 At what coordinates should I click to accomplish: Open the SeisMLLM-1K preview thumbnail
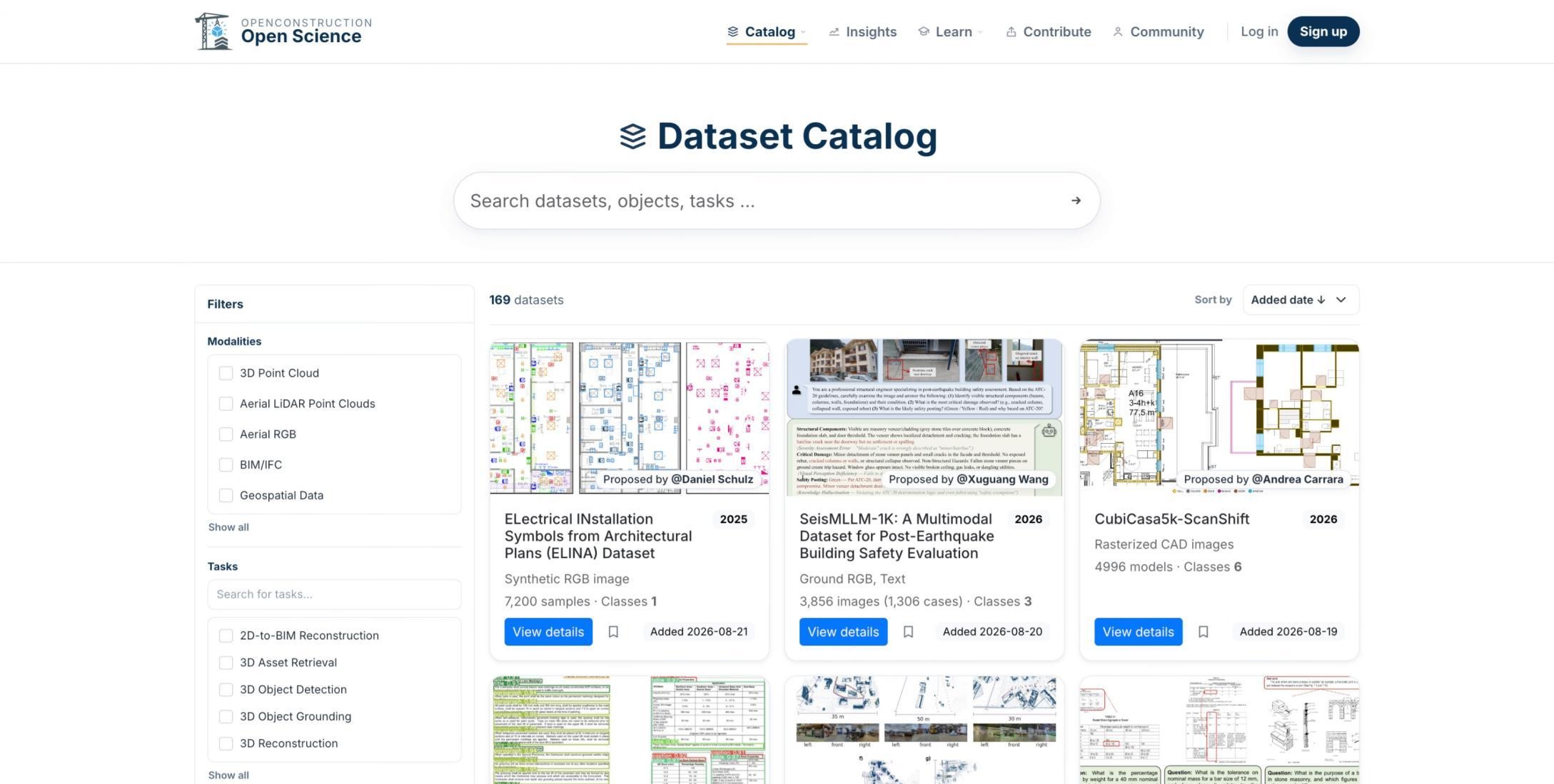(x=924, y=417)
